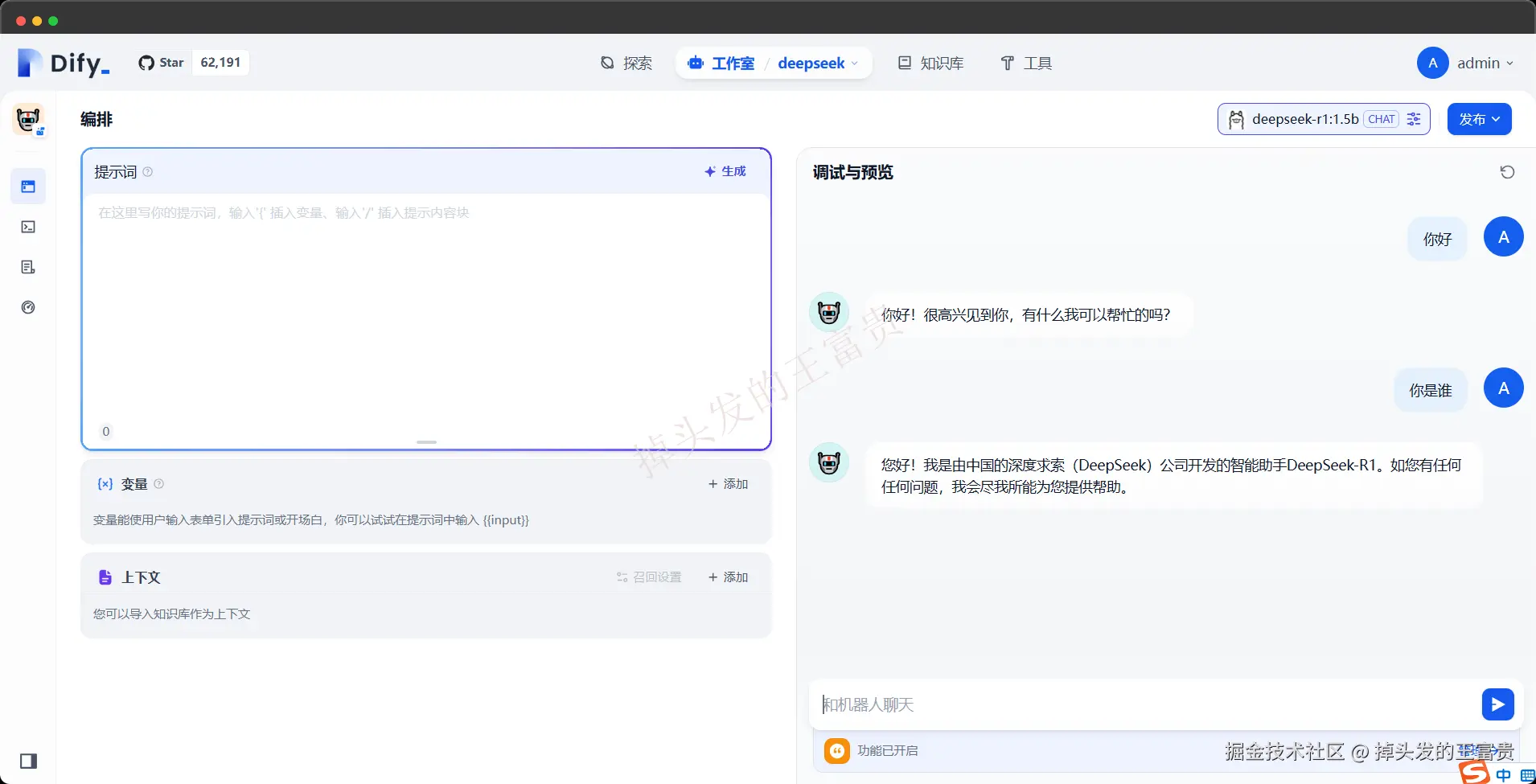Click the 编排 page heading
This screenshot has height=784, width=1536.
coord(97,119)
